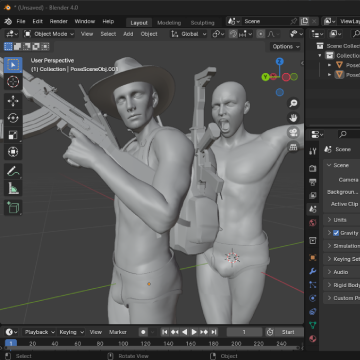Open the File menu

(21, 21)
